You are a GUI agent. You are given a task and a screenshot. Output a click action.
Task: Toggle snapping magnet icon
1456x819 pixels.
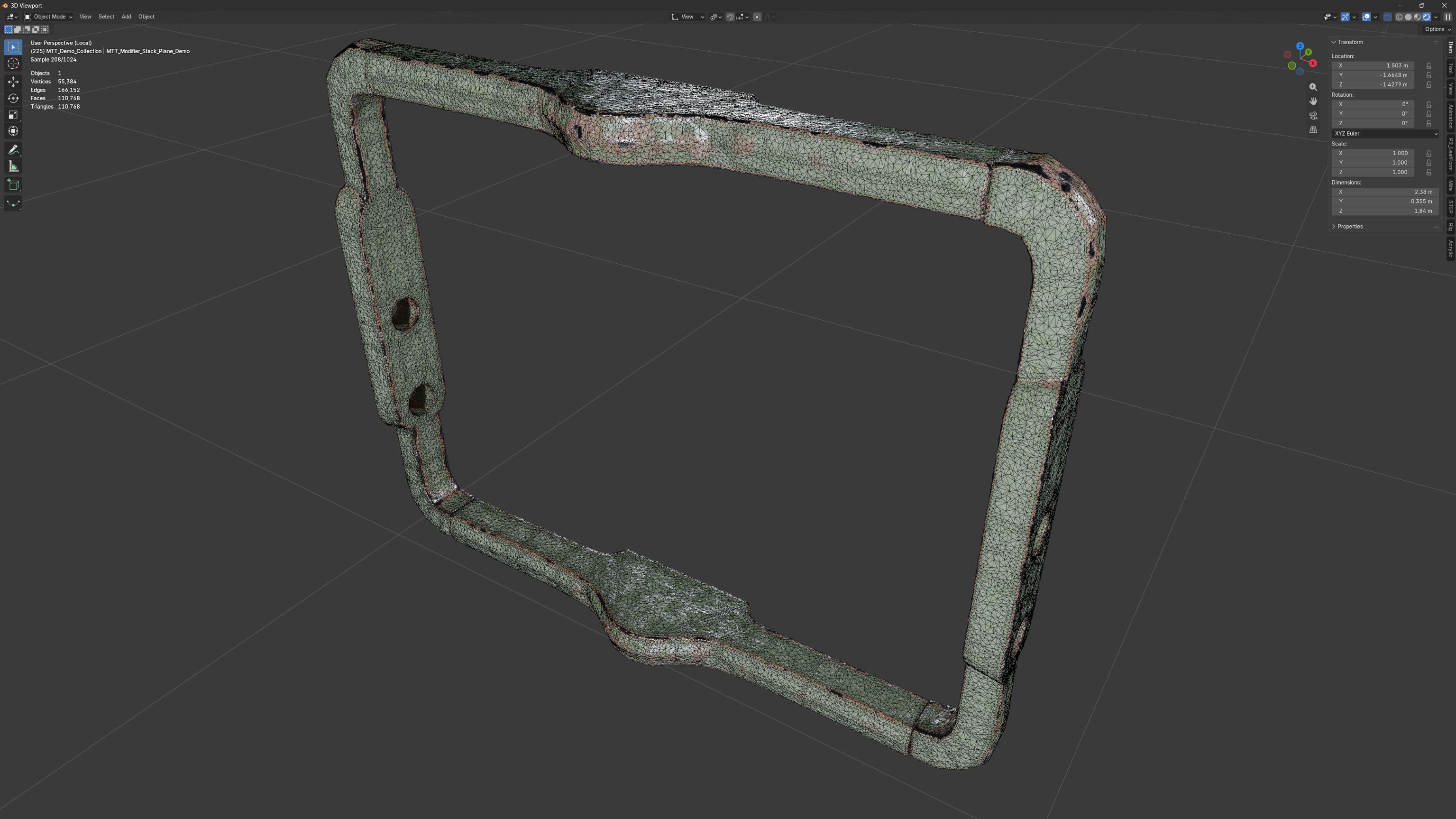coord(730,17)
